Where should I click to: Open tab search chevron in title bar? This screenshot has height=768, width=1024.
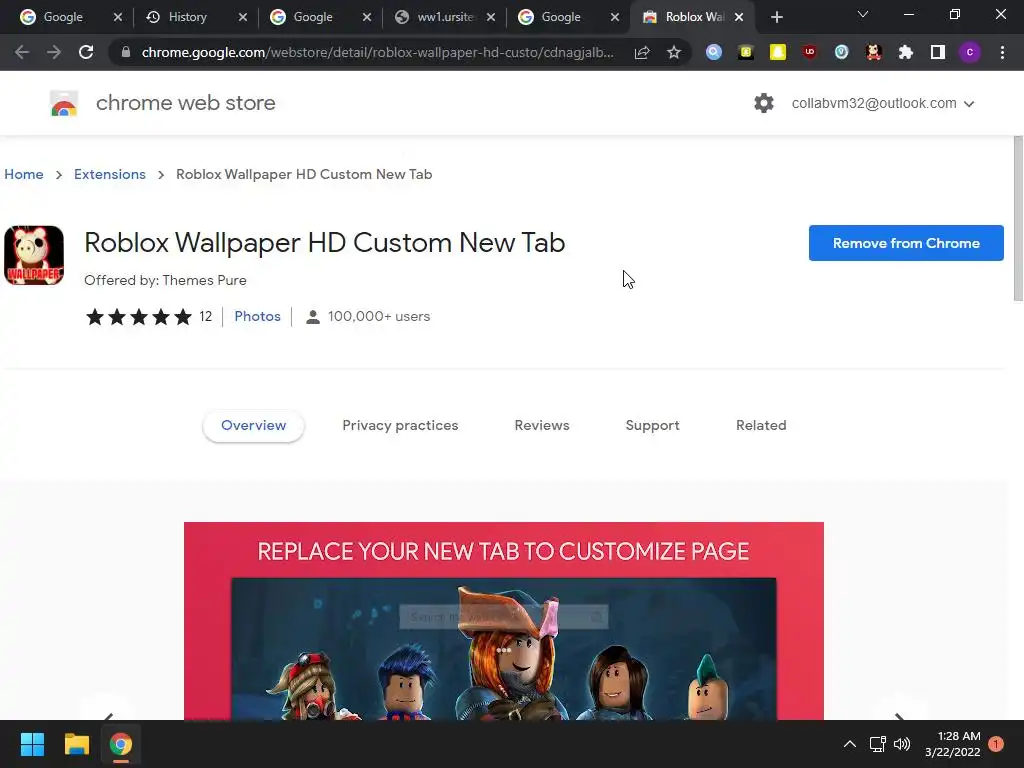863,14
